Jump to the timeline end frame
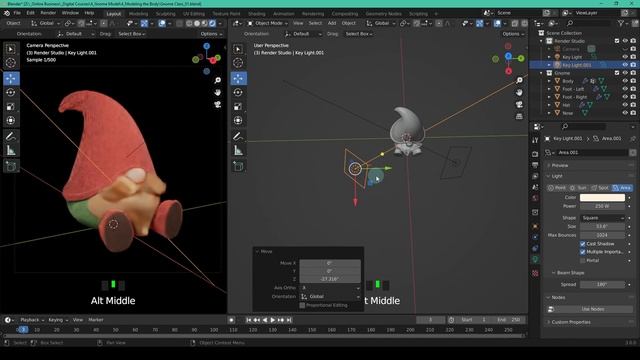 pyautogui.click(x=289, y=320)
